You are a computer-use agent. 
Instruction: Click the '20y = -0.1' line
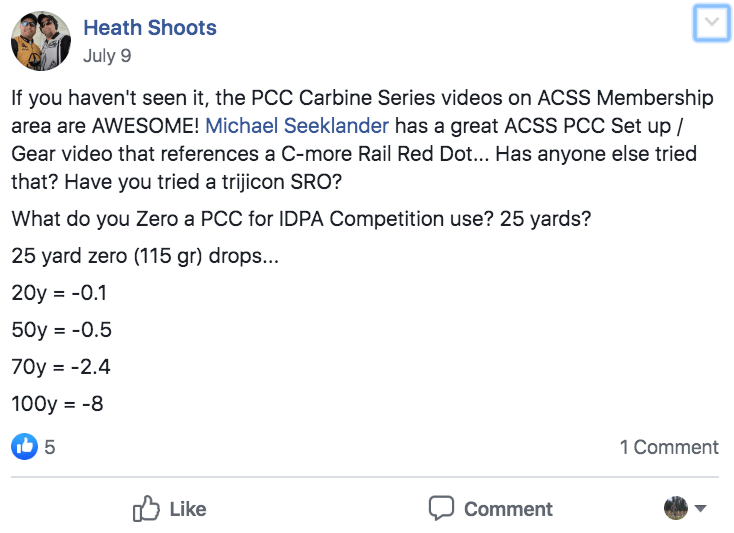coord(59,293)
